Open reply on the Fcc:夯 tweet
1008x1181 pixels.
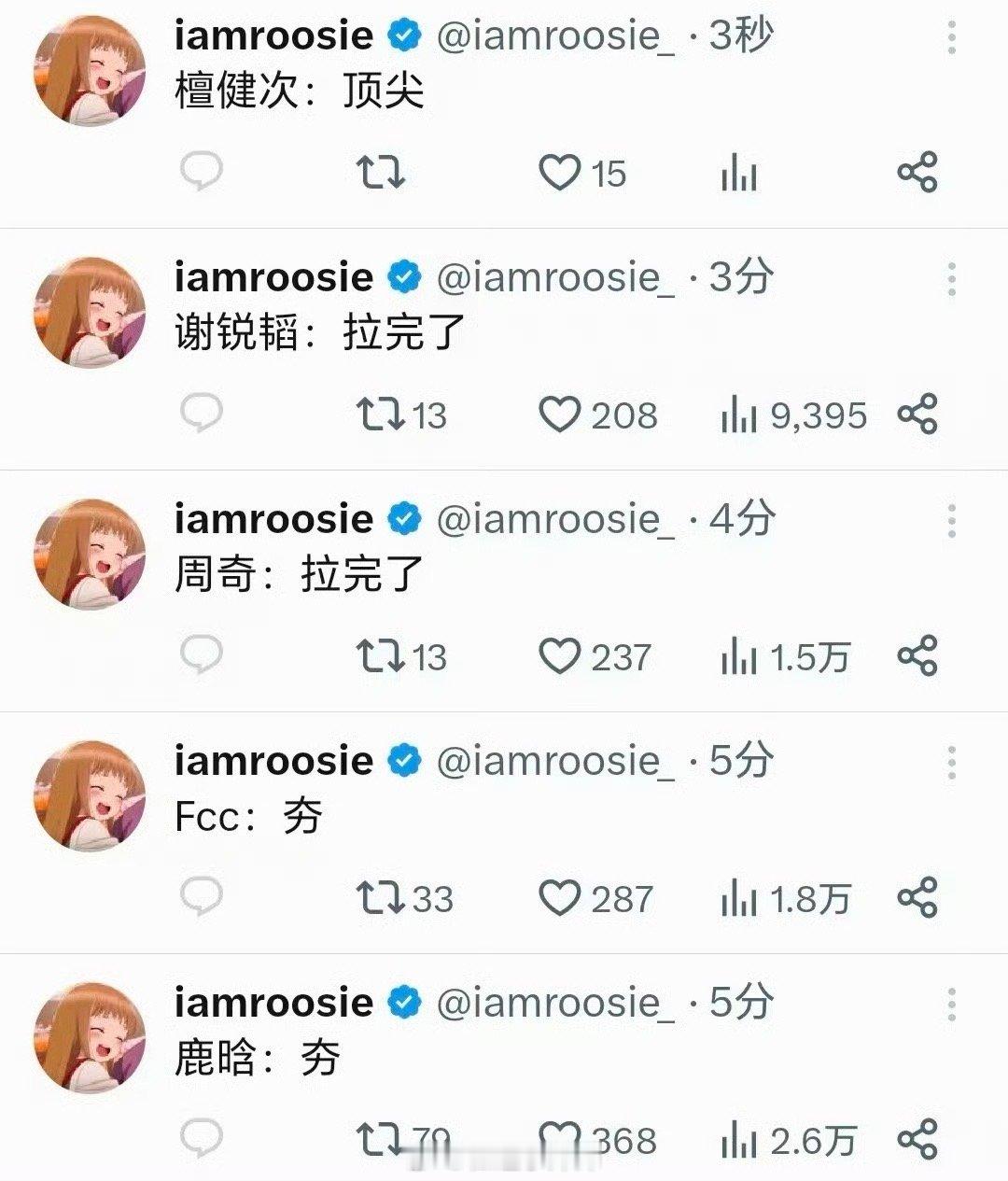click(201, 898)
